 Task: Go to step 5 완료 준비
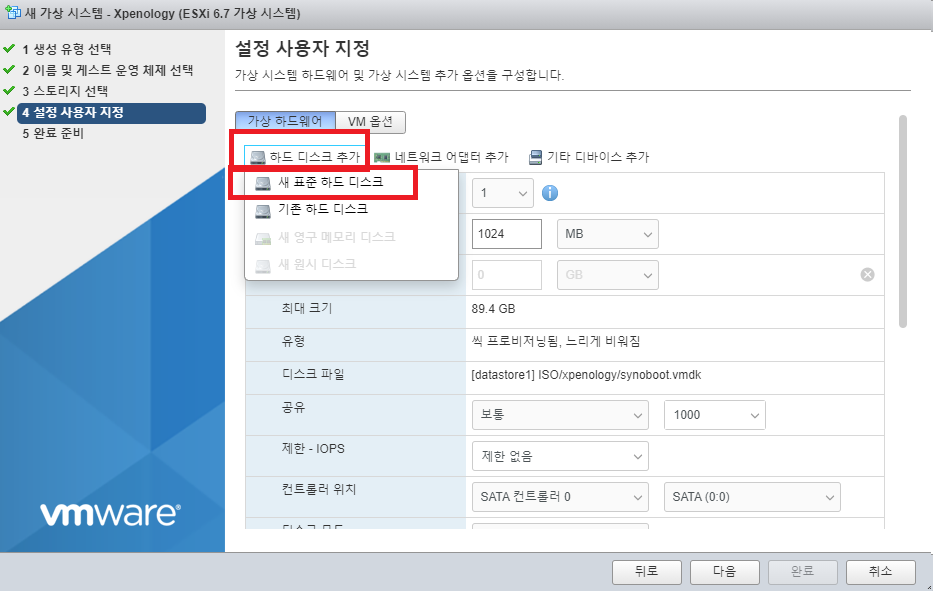pyautogui.click(x=53, y=133)
